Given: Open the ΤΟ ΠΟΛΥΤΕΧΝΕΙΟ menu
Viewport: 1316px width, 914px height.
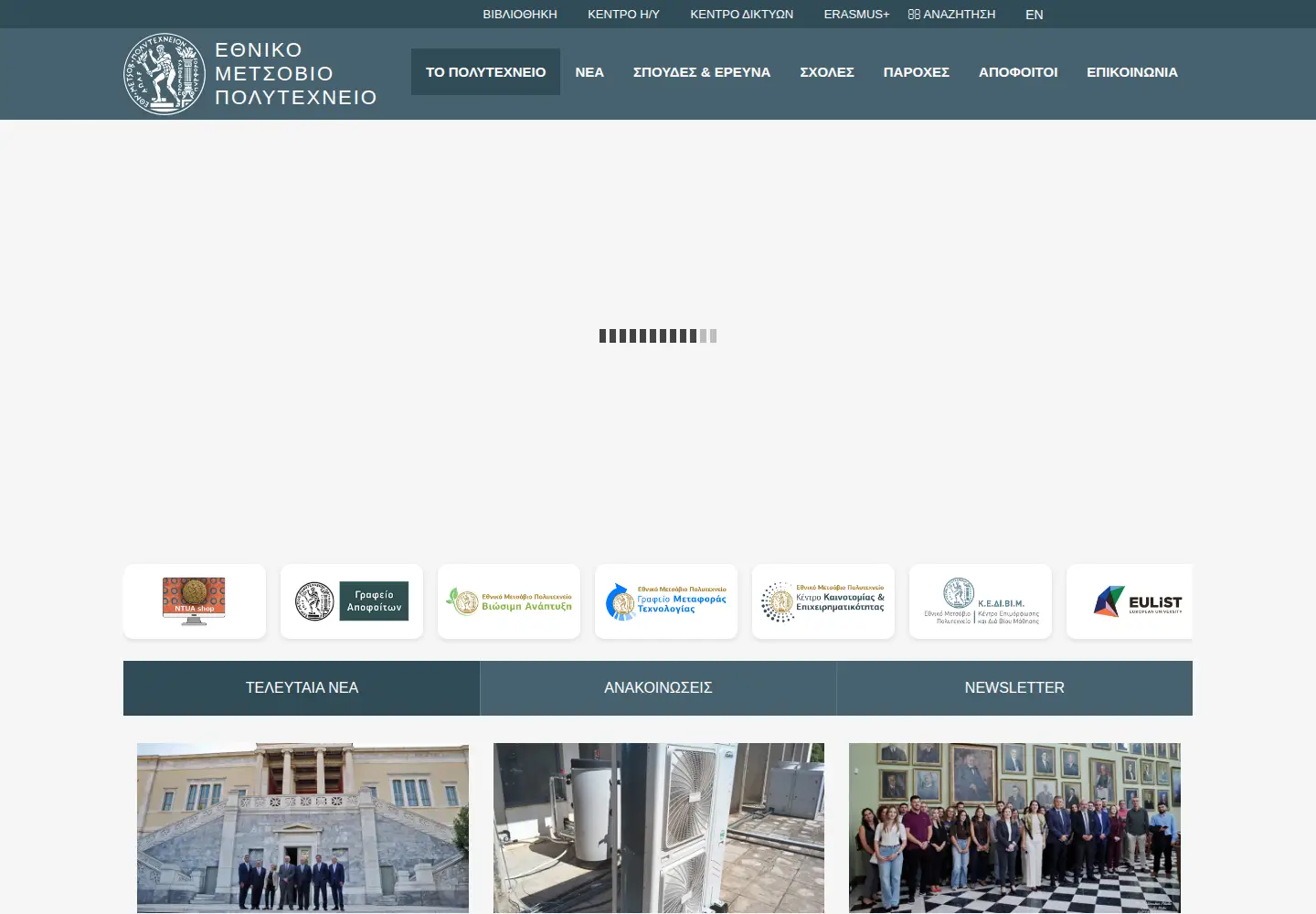Looking at the screenshot, I should (485, 72).
